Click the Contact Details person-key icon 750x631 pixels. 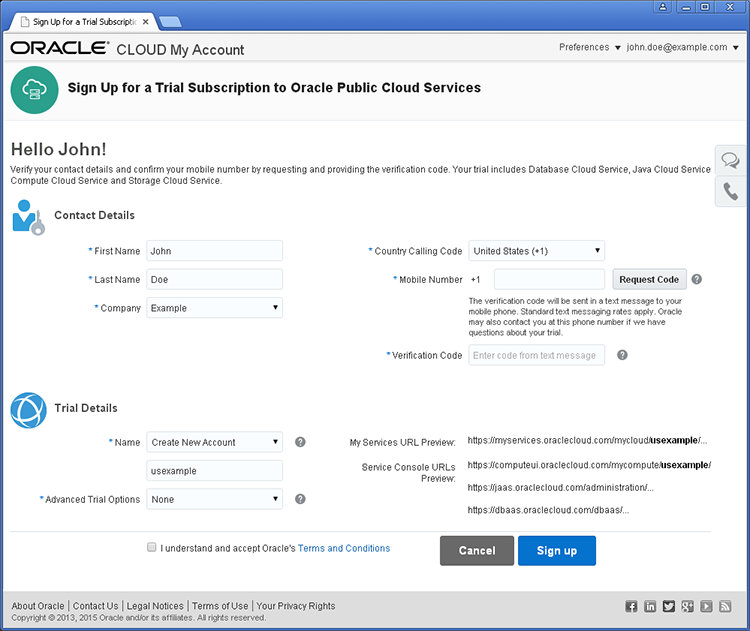[28, 218]
